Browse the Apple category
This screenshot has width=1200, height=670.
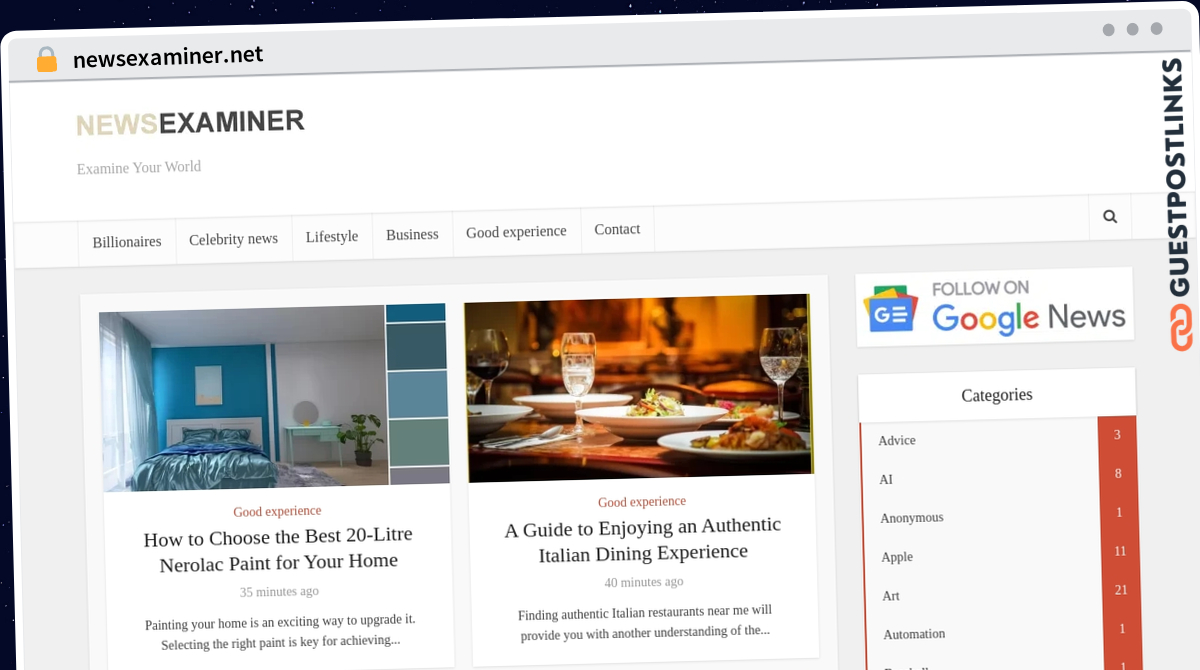point(897,557)
